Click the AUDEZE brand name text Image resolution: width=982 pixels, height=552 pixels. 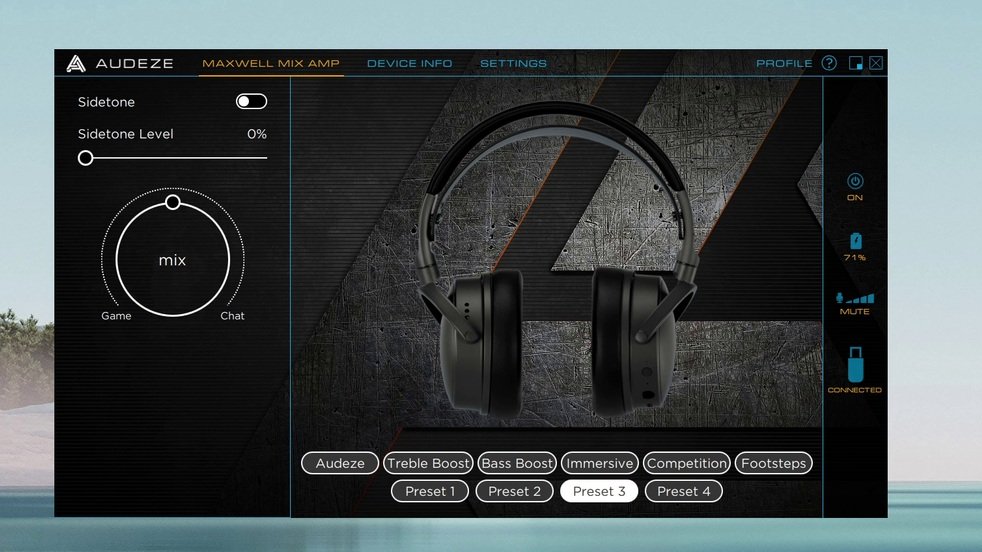pyautogui.click(x=135, y=63)
